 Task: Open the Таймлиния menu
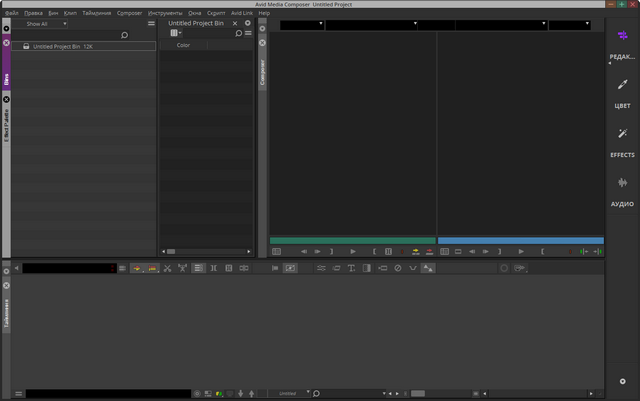point(97,13)
